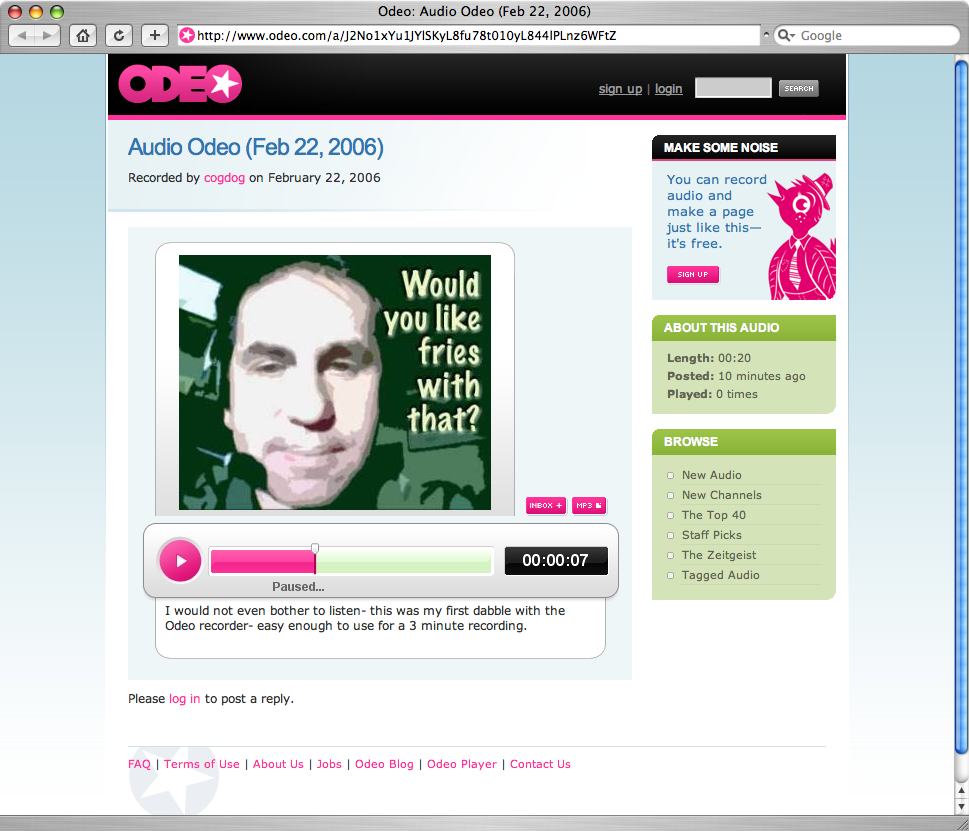The height and width of the screenshot is (831, 969).
Task: Click the audio progress slider handle
Action: click(x=315, y=549)
